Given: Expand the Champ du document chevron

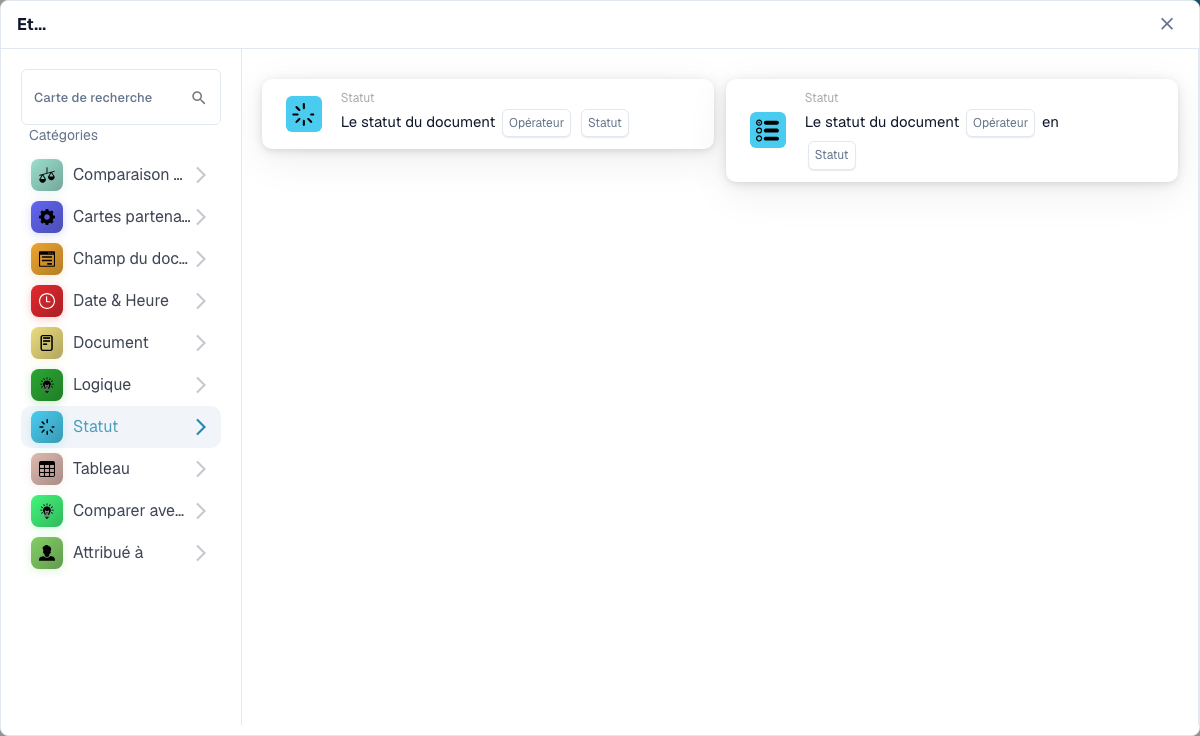Looking at the screenshot, I should 201,259.
